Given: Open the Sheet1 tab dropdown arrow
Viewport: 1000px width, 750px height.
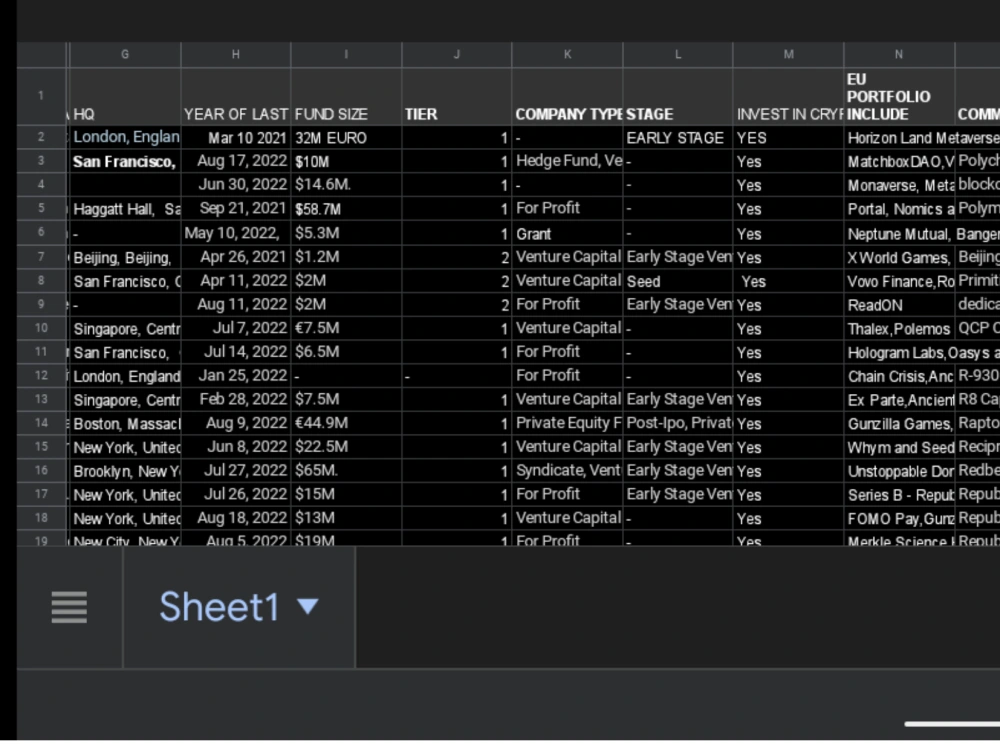Looking at the screenshot, I should pyautogui.click(x=308, y=606).
